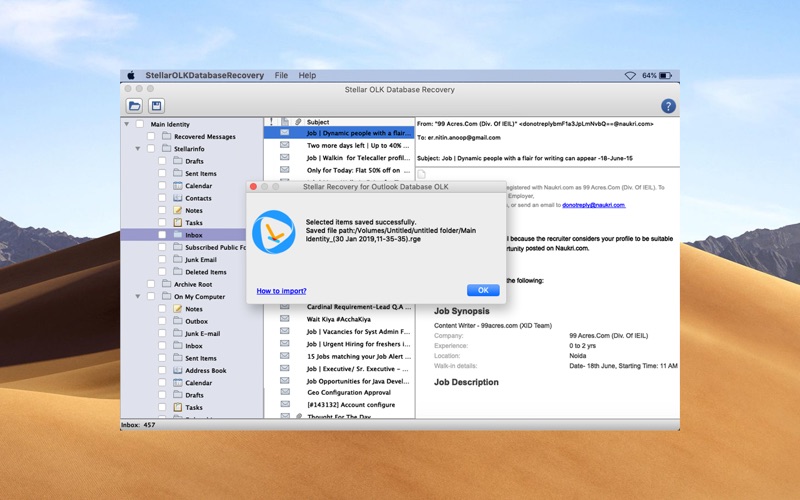Check the Recovered Messages checkbox

click(x=151, y=136)
